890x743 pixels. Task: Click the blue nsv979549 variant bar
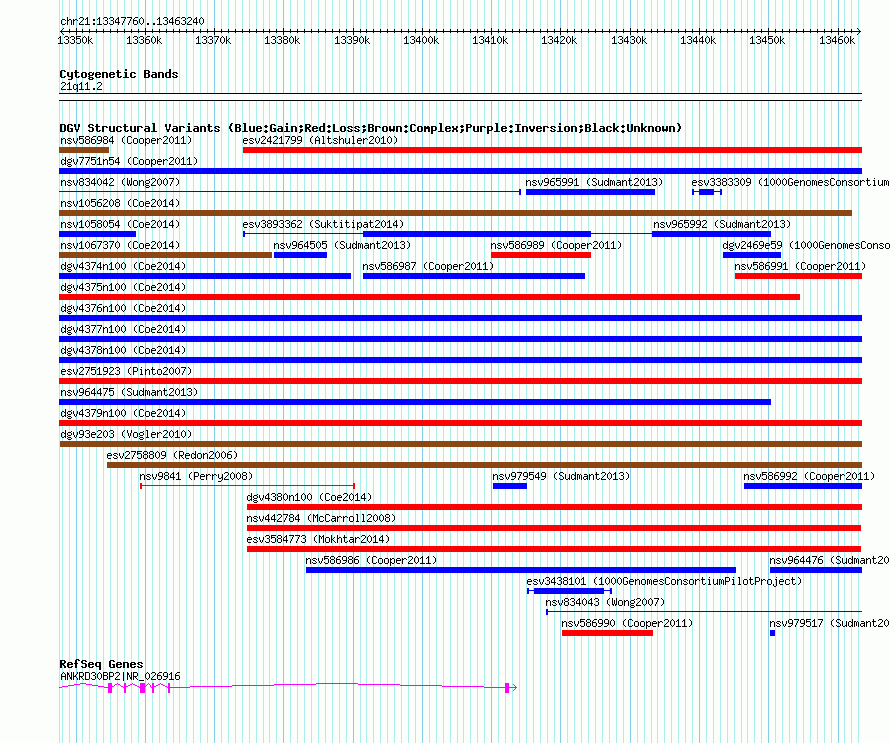[x=510, y=486]
